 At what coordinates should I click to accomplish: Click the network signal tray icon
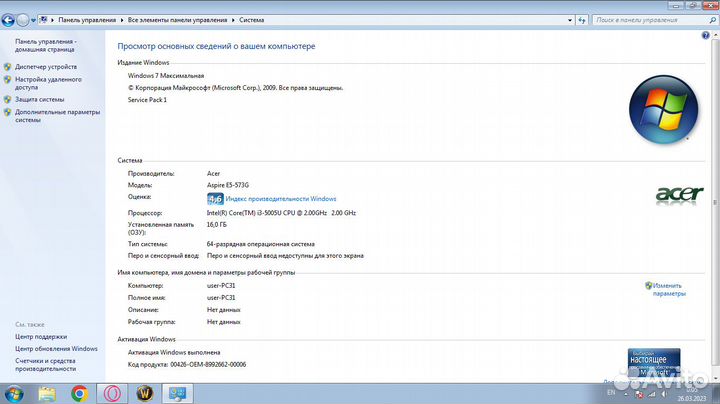pyautogui.click(x=652, y=394)
